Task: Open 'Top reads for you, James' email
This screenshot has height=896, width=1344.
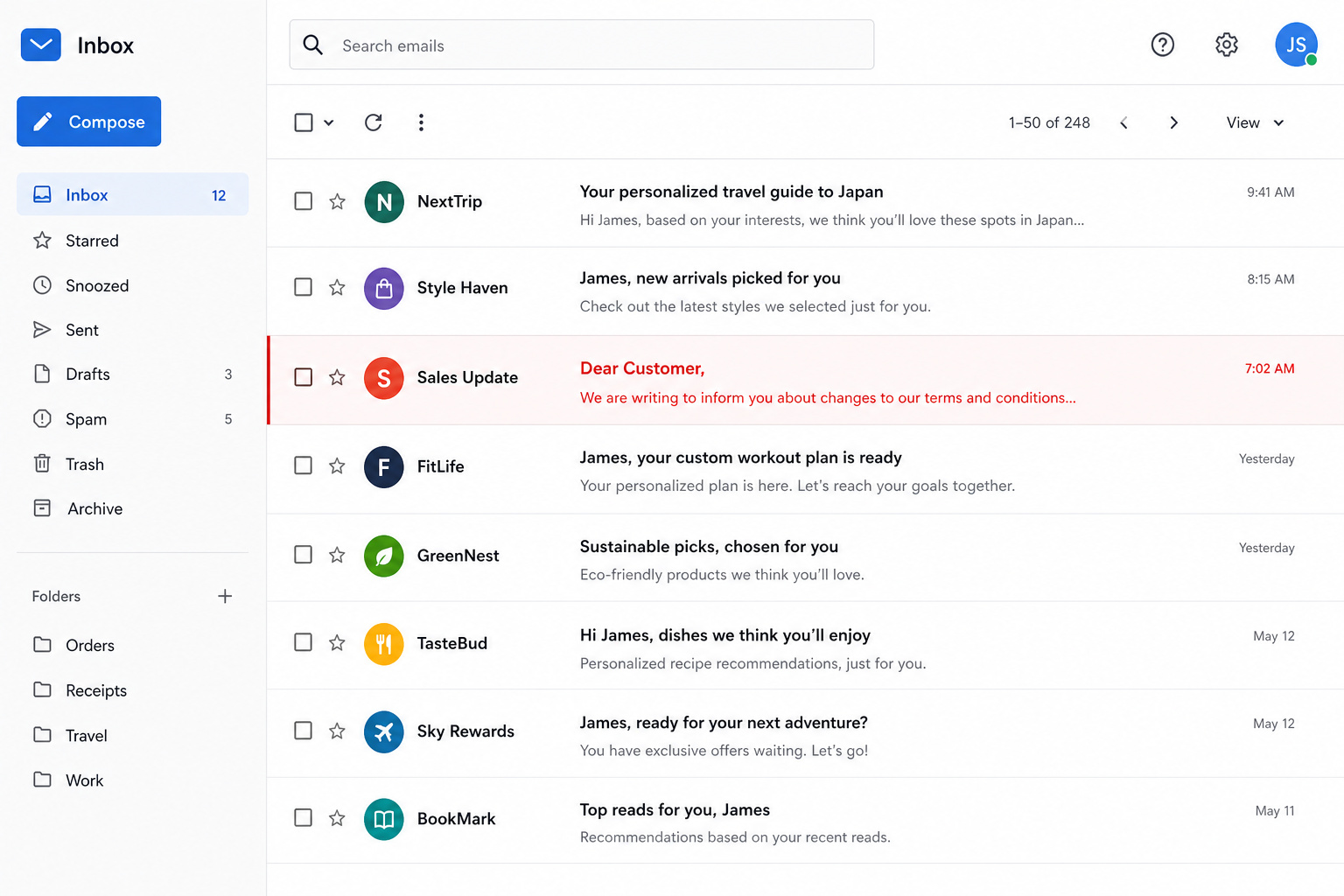Action: pos(675,810)
